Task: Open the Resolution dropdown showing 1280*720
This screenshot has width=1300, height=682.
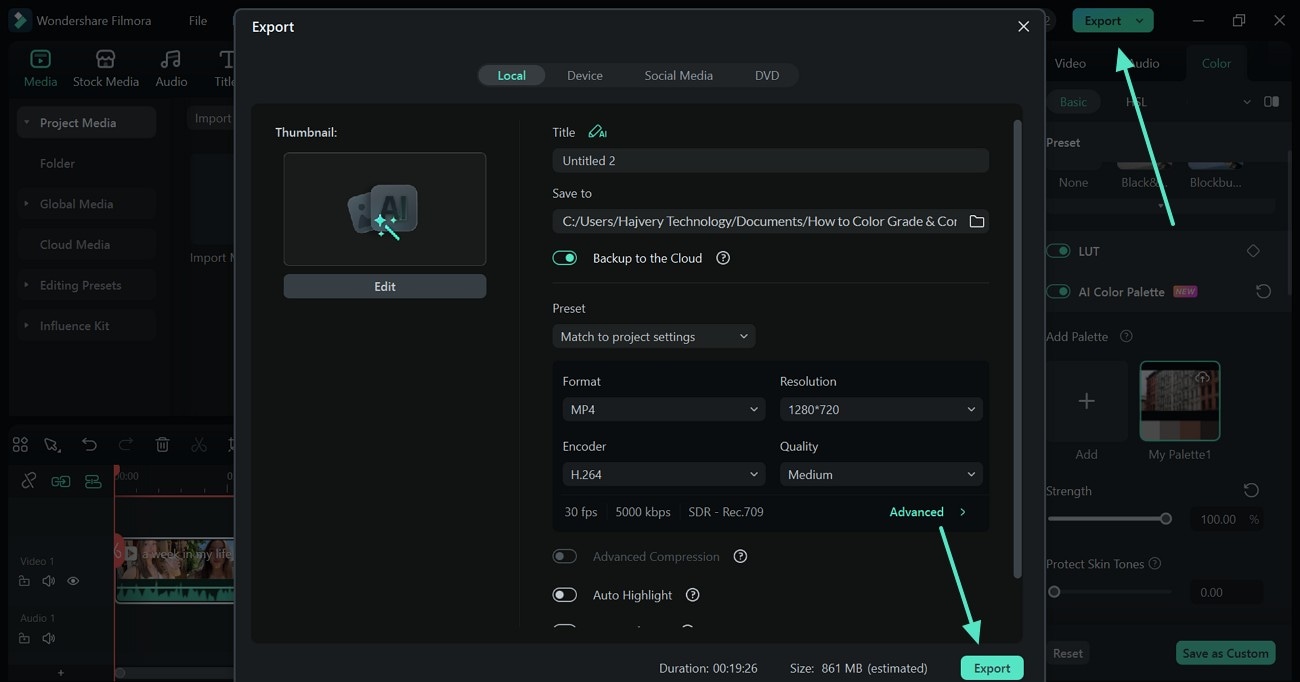Action: [880, 409]
